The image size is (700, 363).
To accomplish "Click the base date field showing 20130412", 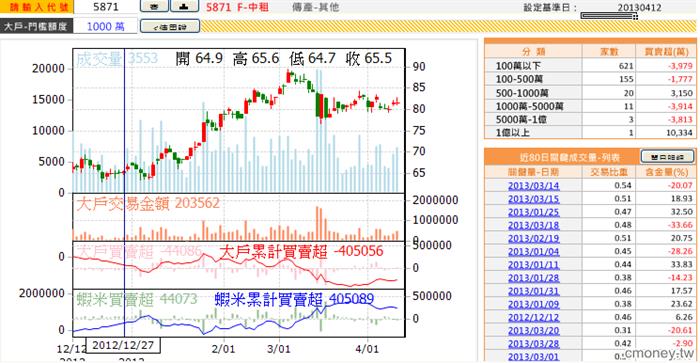I will click(639, 7).
